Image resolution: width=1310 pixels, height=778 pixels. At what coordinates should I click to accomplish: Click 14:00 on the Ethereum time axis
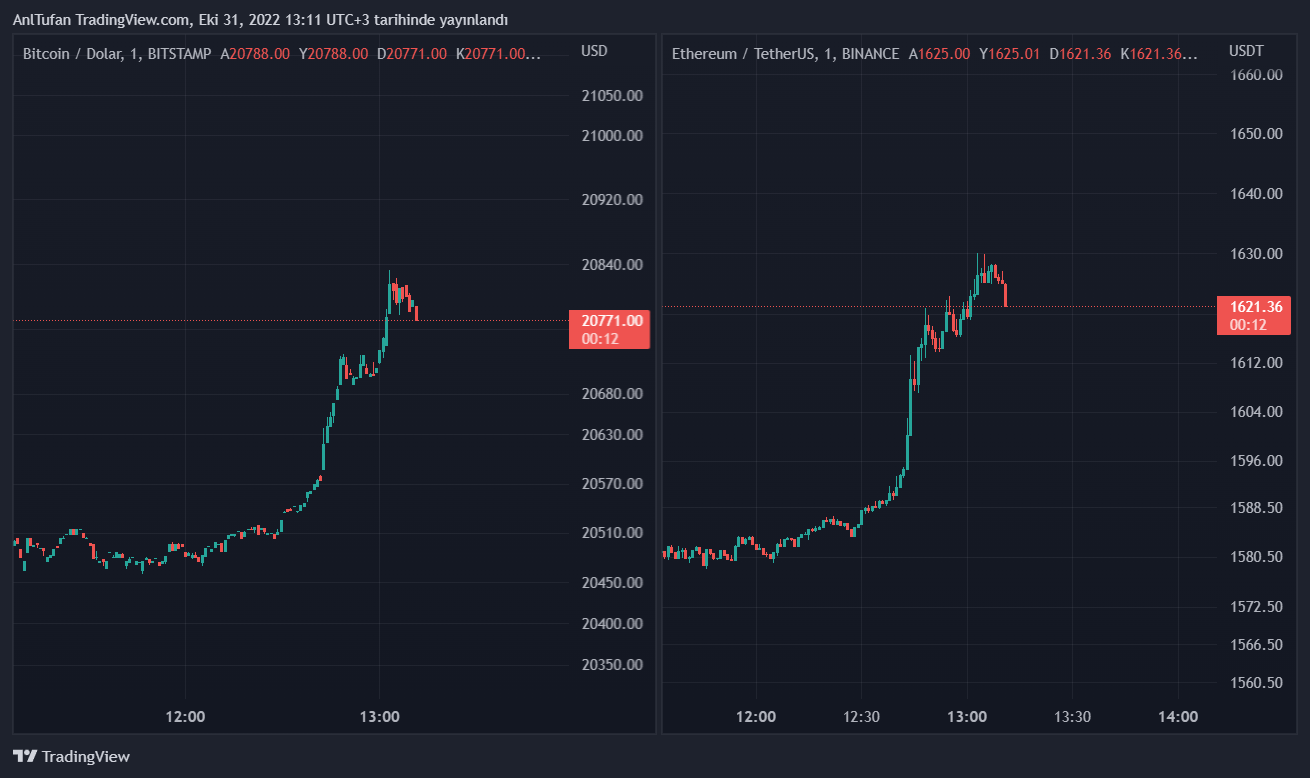tap(1177, 717)
